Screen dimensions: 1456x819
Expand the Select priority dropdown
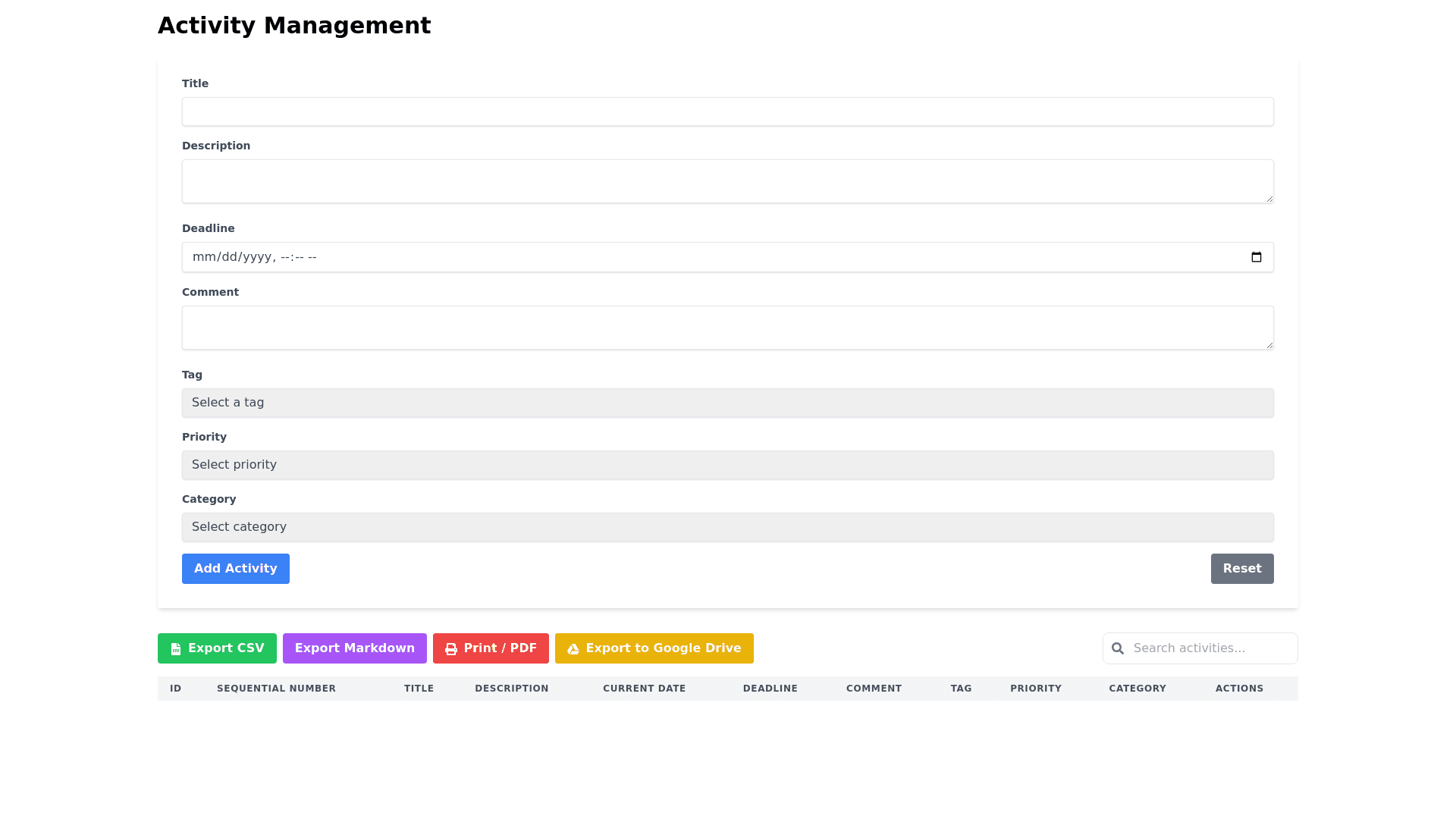pos(727,465)
